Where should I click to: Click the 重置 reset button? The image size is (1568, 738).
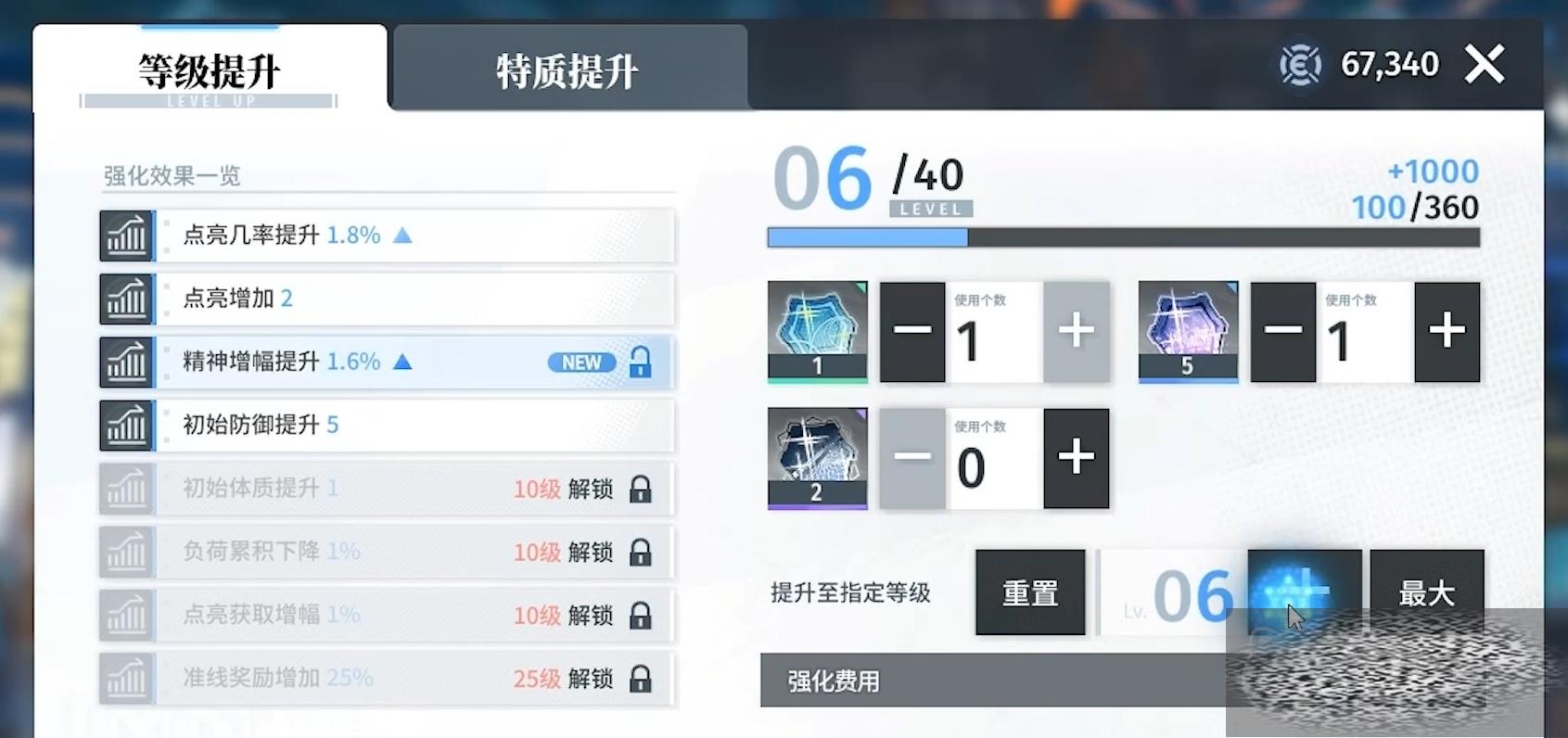(1030, 592)
